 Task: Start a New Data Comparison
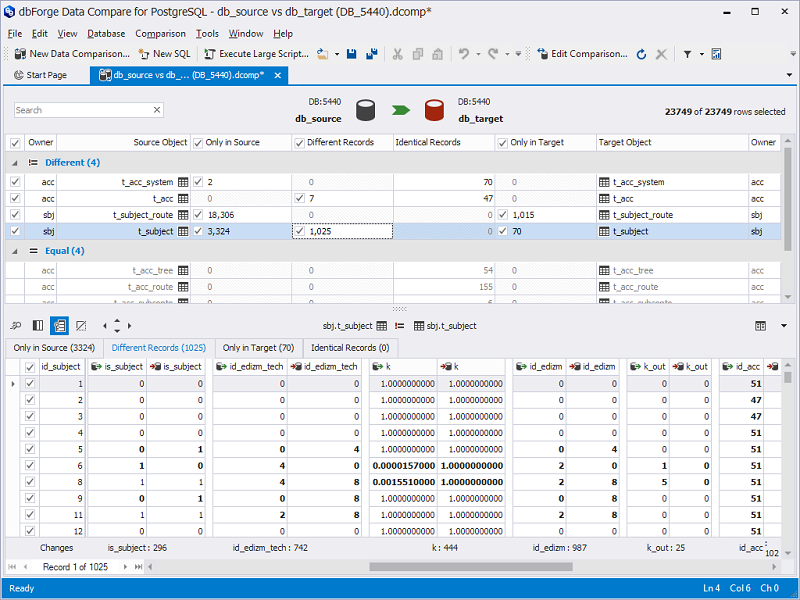click(x=72, y=54)
